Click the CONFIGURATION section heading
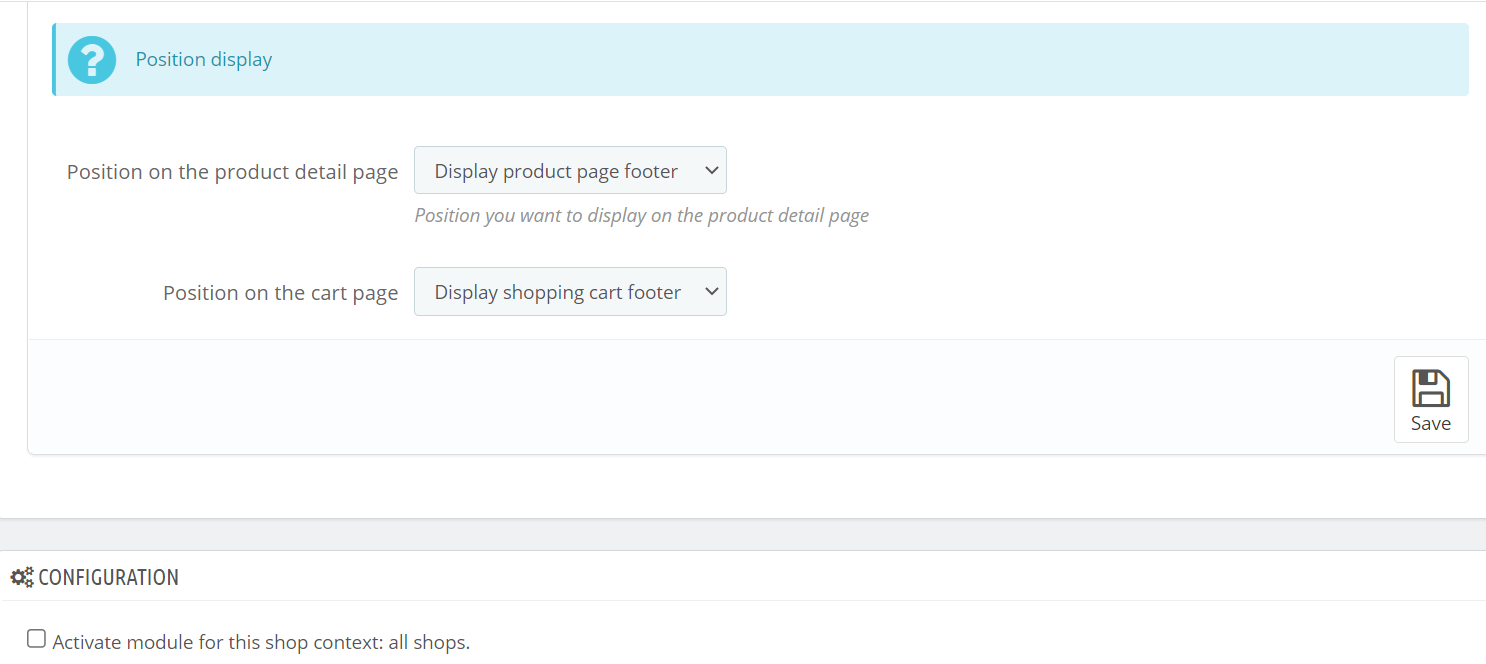Screen dimensions: 1486x664 point(106,576)
